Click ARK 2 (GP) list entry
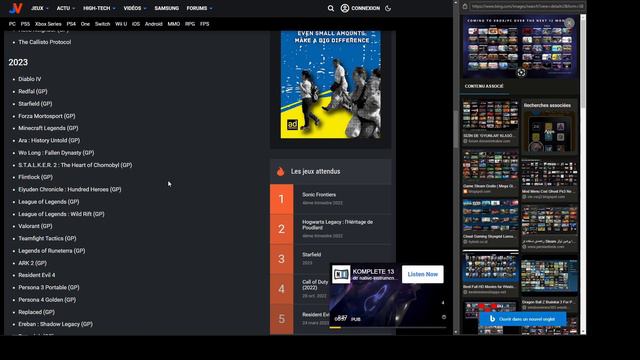Screen dimensions: 640x360 [32, 263]
